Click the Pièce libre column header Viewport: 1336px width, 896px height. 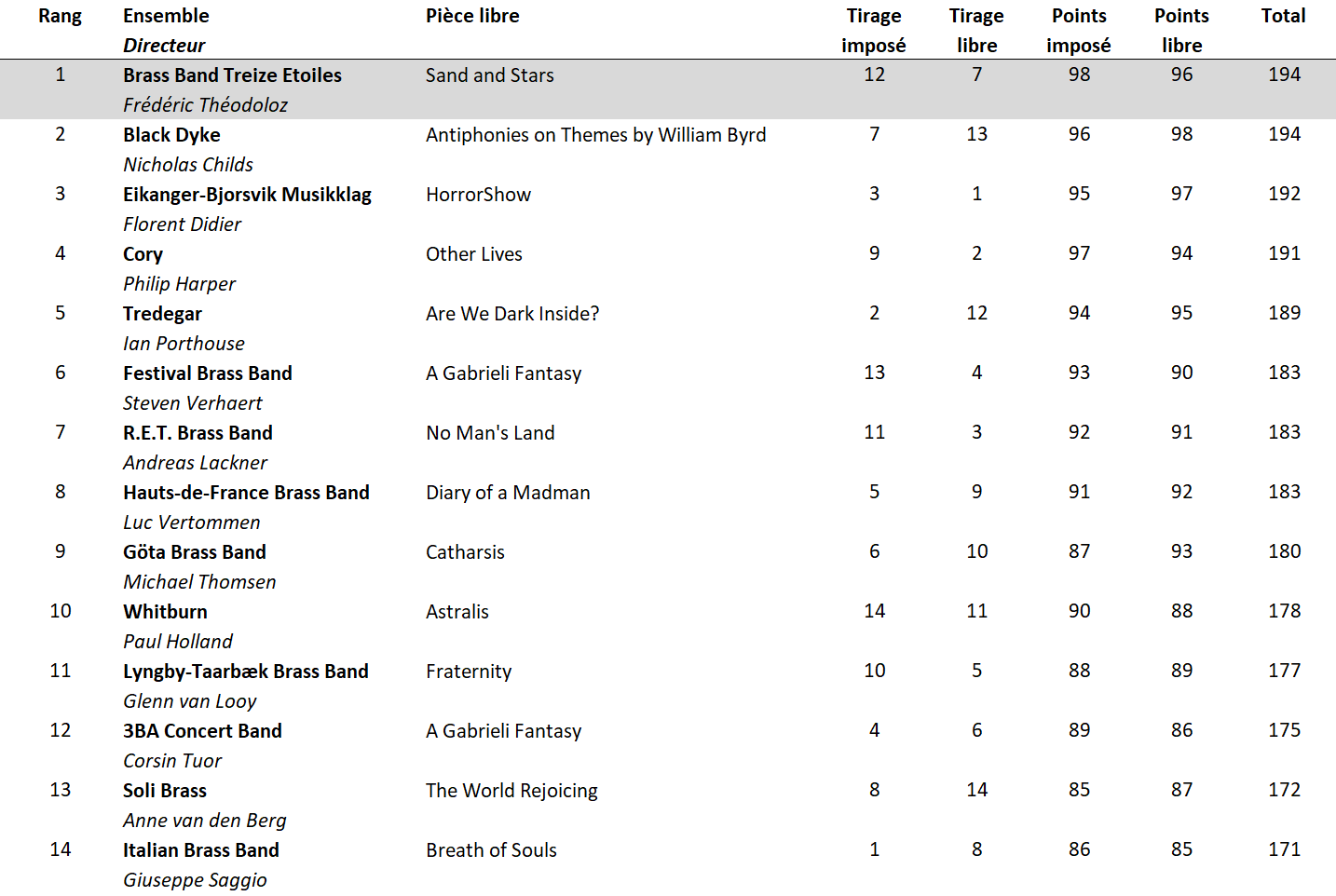pyautogui.click(x=472, y=16)
